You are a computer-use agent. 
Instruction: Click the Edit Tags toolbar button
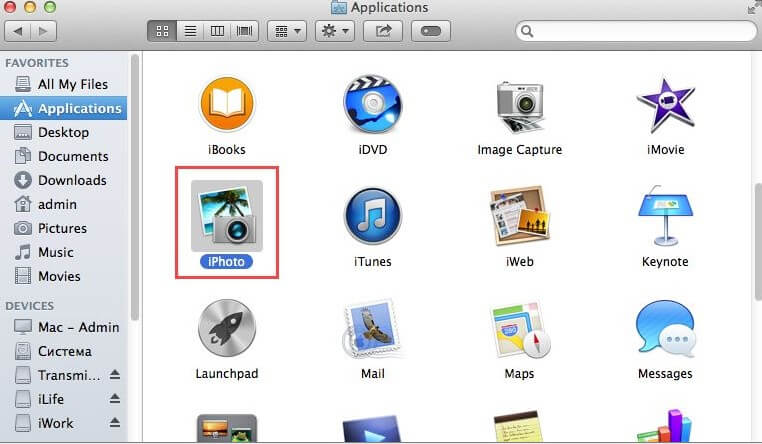coord(431,32)
